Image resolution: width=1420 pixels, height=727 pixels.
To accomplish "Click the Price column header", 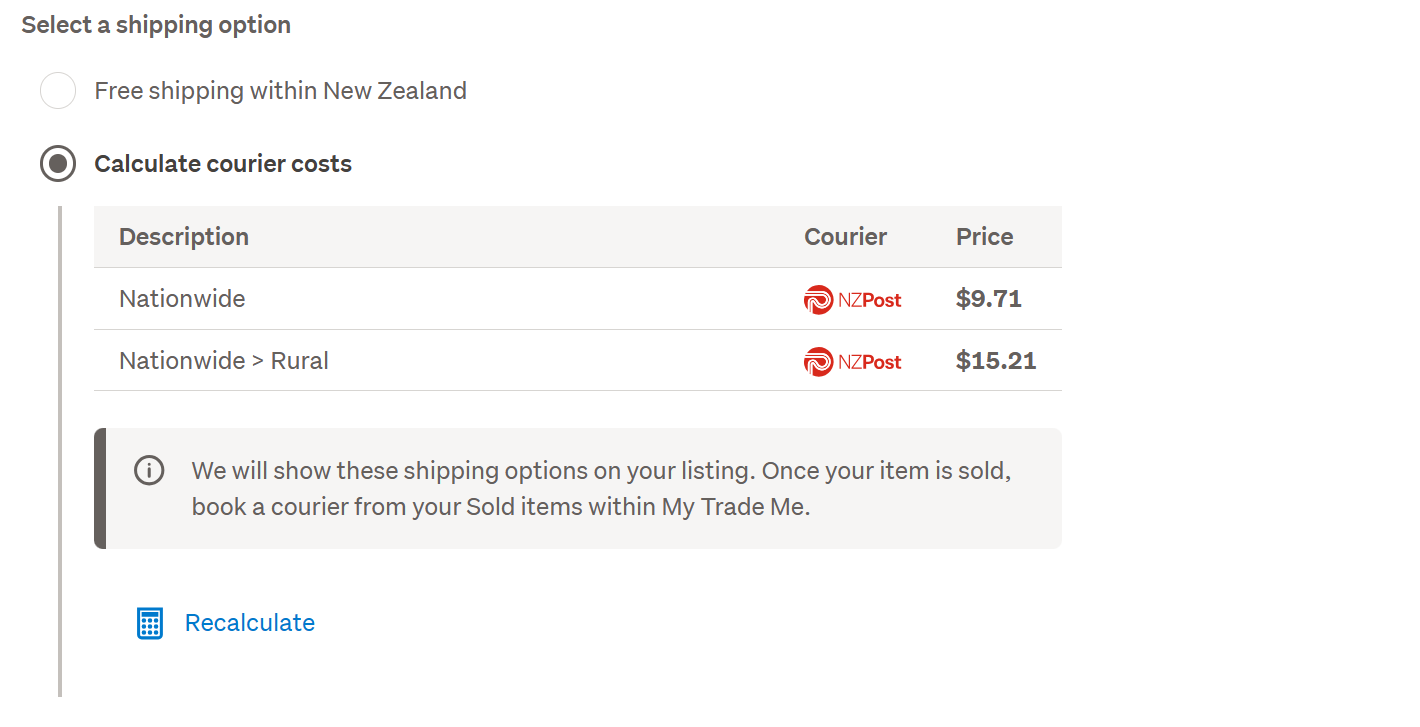I will (x=984, y=237).
